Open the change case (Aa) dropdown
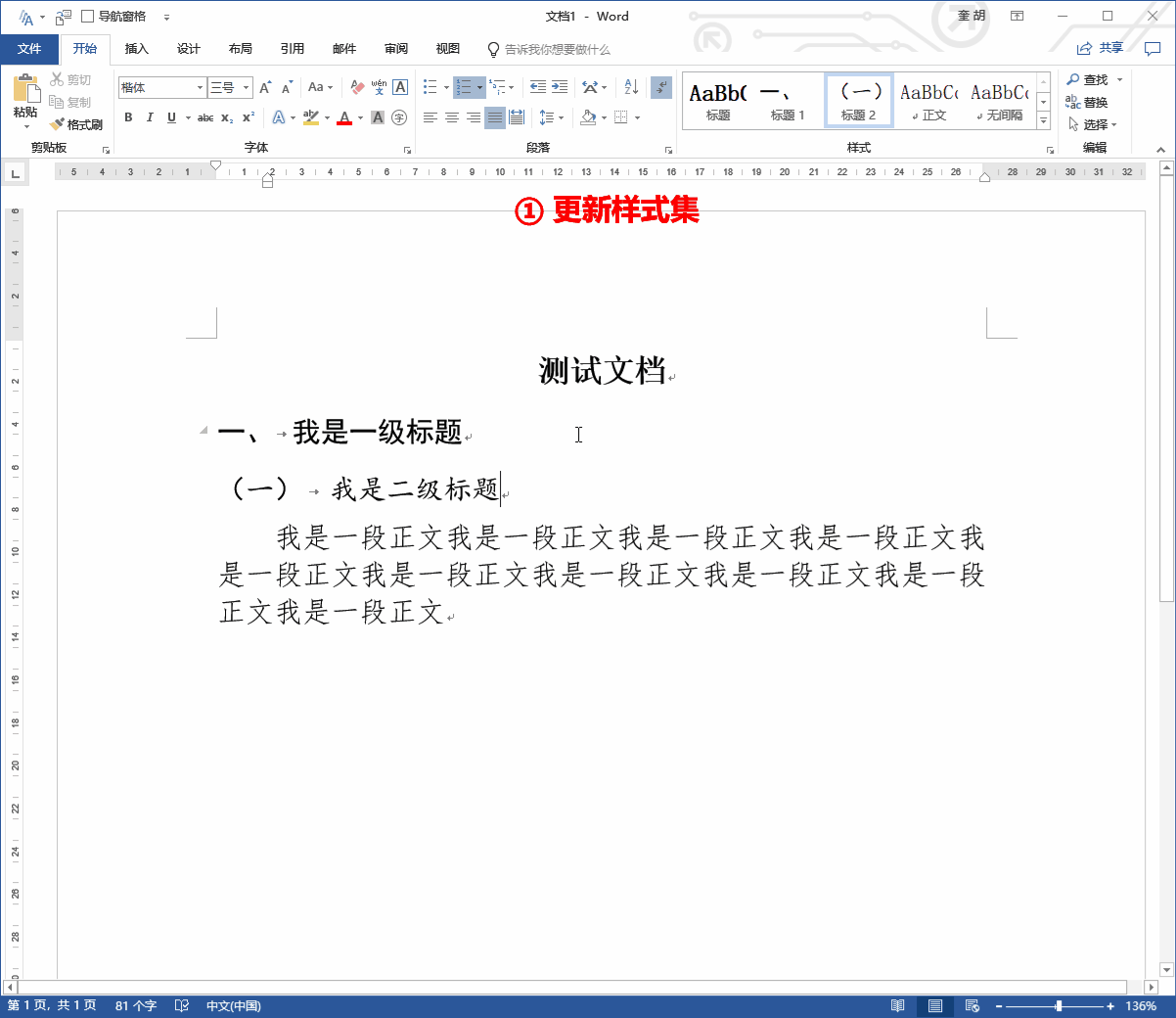The height and width of the screenshot is (1018, 1176). (x=320, y=87)
